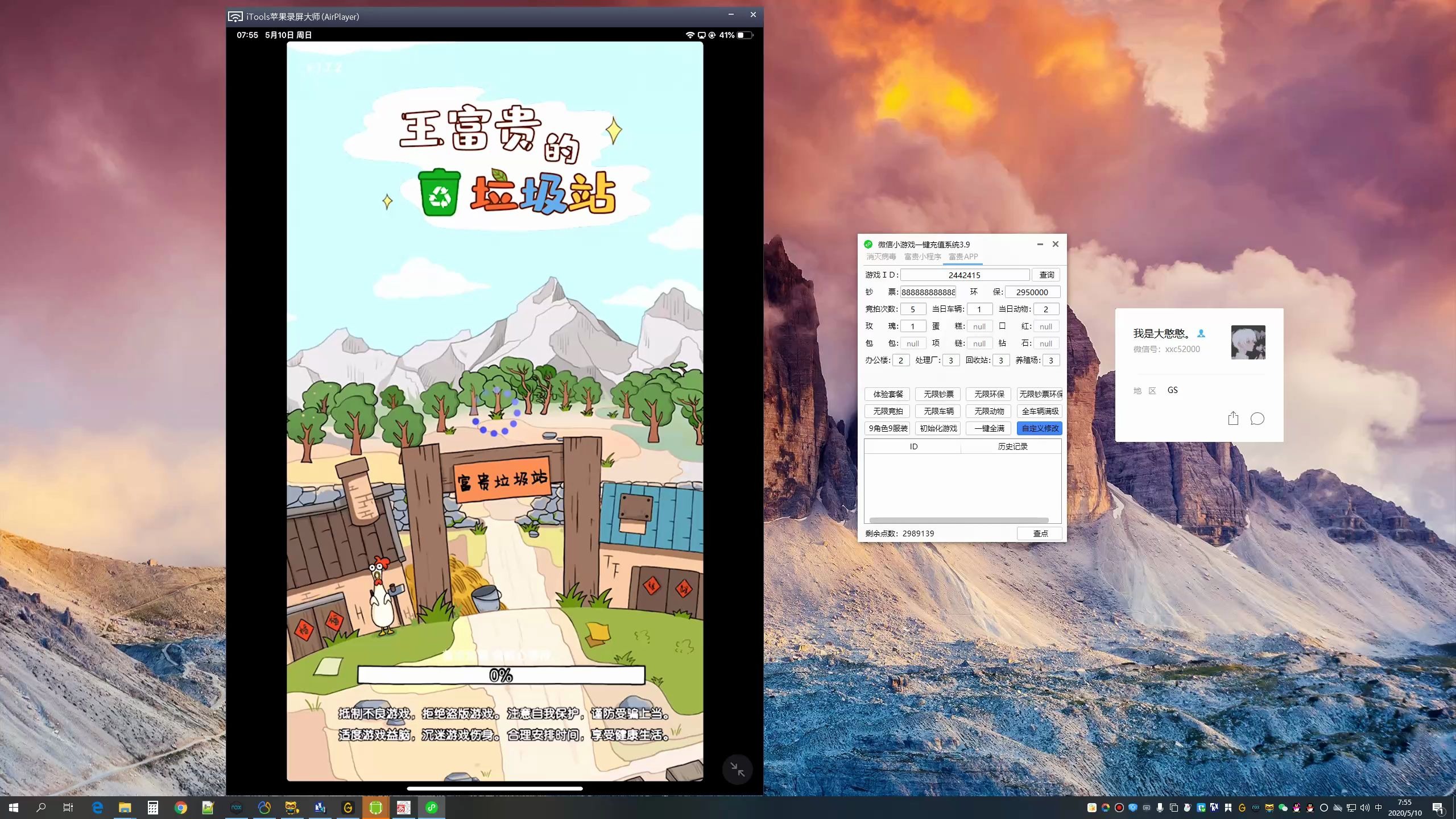Click the 游戏ID input field
Viewport: 1456px width, 819px height.
point(965,275)
